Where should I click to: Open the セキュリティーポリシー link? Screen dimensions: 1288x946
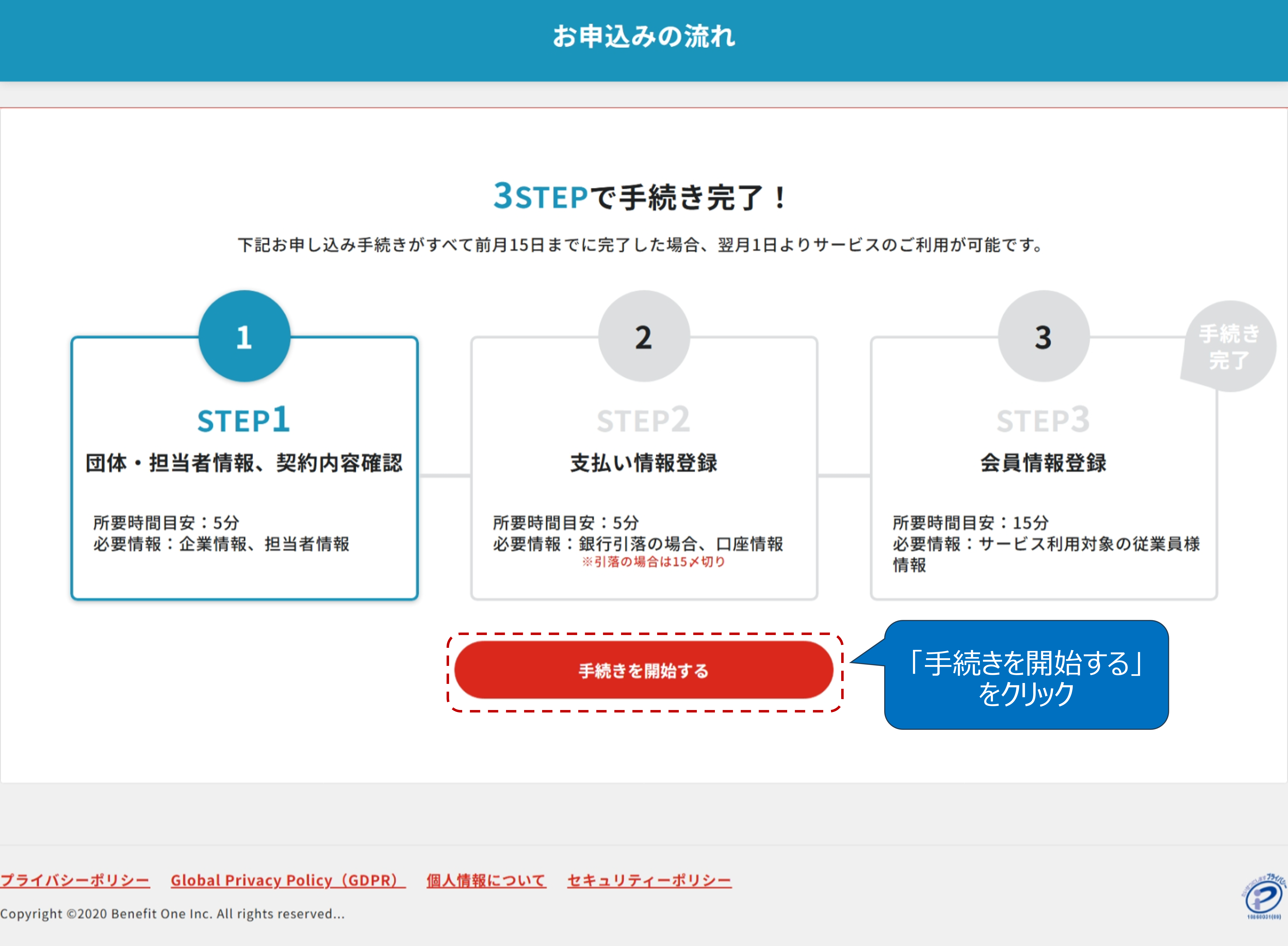click(649, 880)
